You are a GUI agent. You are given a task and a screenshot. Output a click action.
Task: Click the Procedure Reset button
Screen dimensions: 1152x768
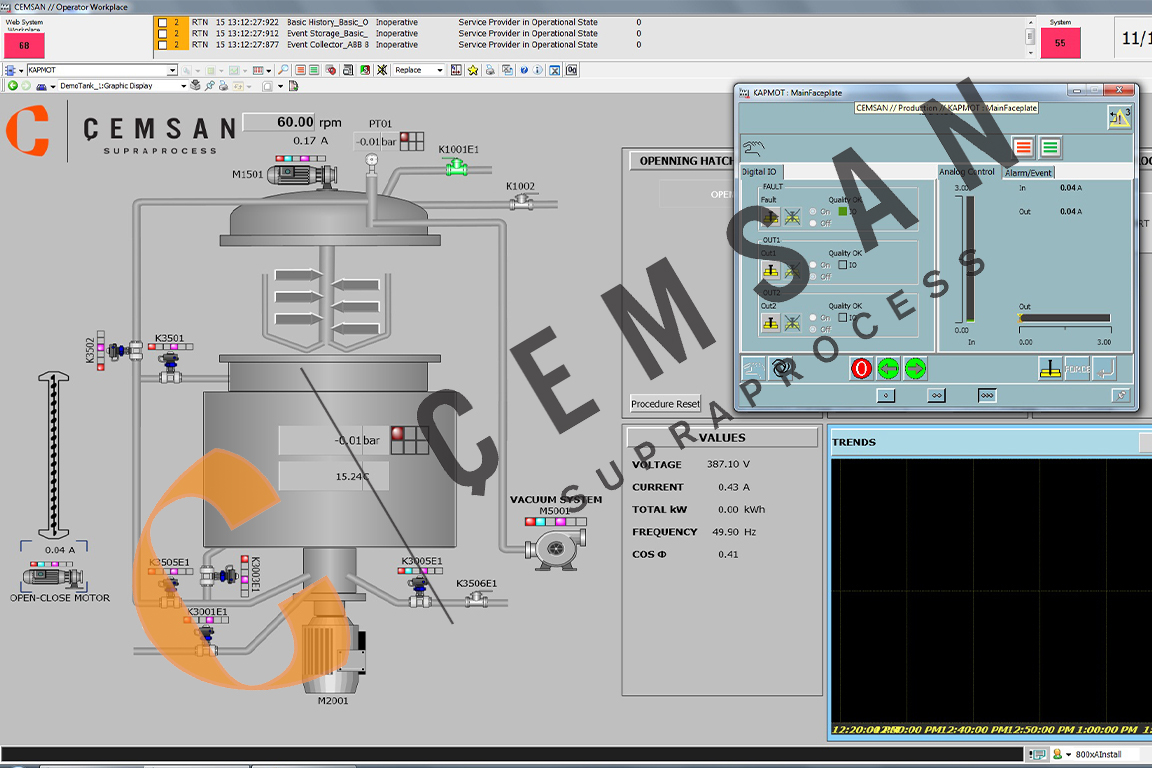coord(665,403)
